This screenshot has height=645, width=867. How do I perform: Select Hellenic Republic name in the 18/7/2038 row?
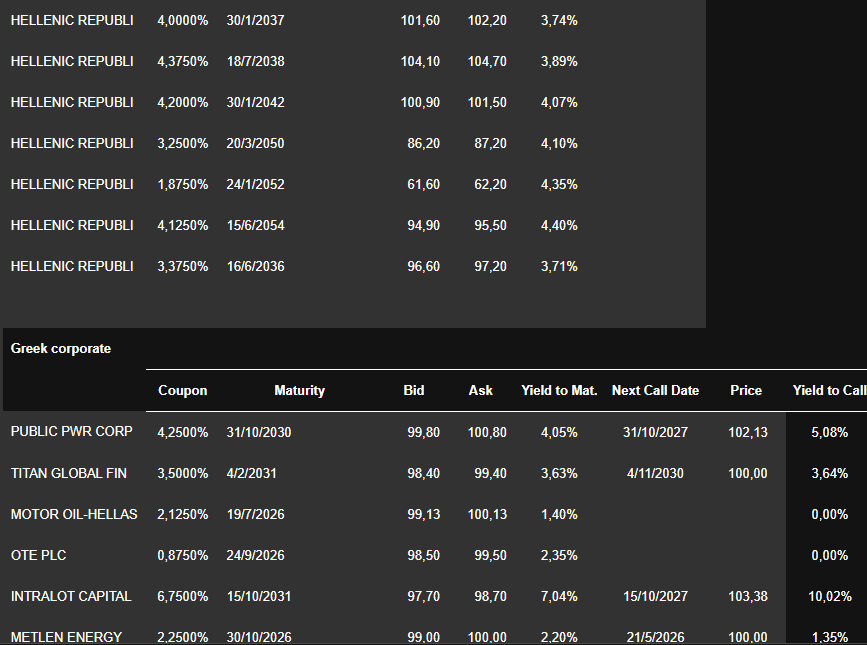[72, 61]
